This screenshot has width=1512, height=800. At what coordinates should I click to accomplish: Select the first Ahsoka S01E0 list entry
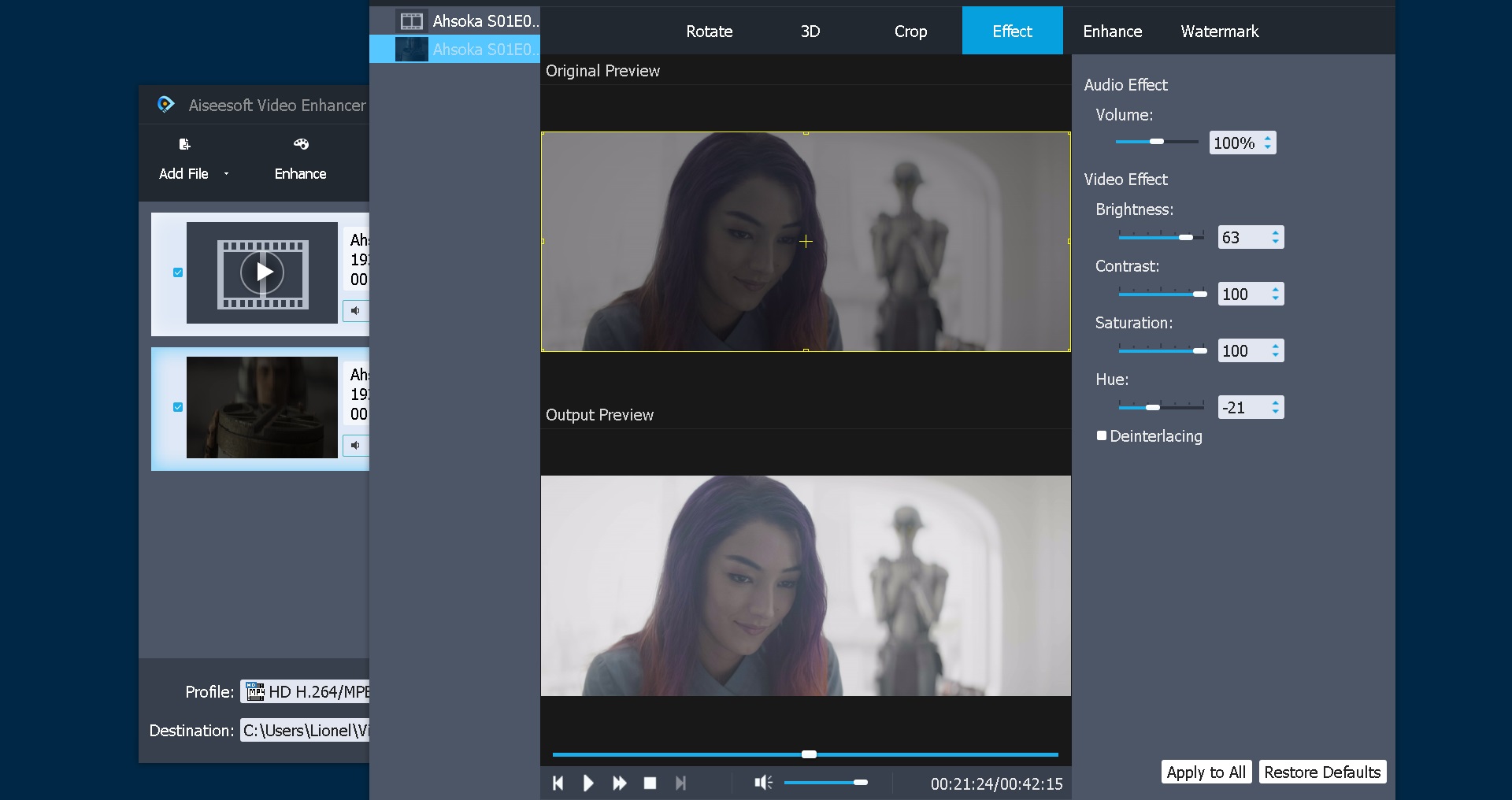tap(455, 21)
